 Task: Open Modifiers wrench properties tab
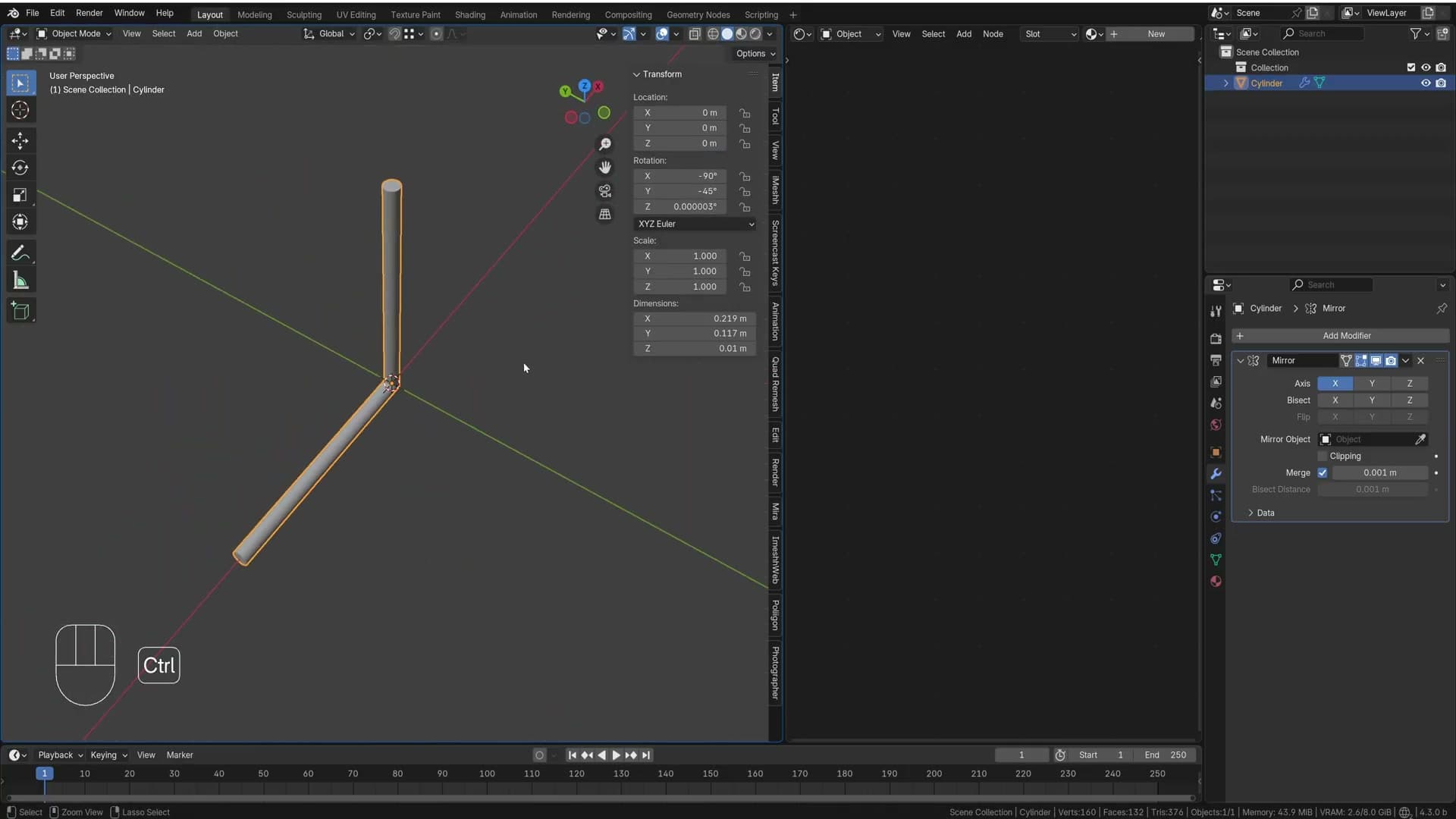click(1216, 473)
